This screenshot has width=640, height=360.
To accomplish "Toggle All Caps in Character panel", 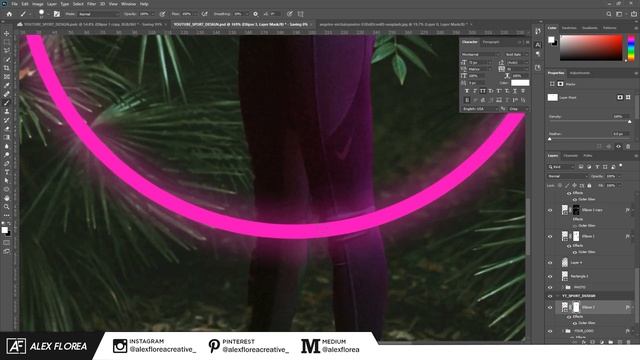I will pos(483,91).
